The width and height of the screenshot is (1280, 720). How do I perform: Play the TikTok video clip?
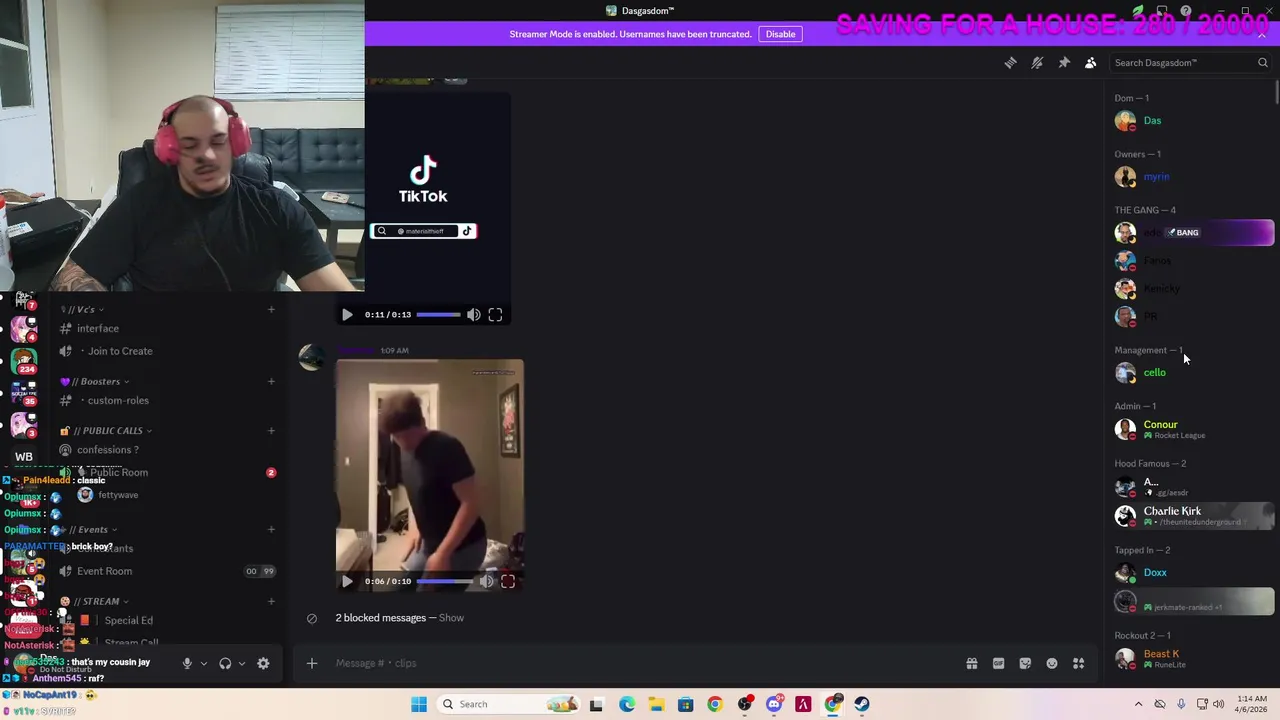[347, 314]
